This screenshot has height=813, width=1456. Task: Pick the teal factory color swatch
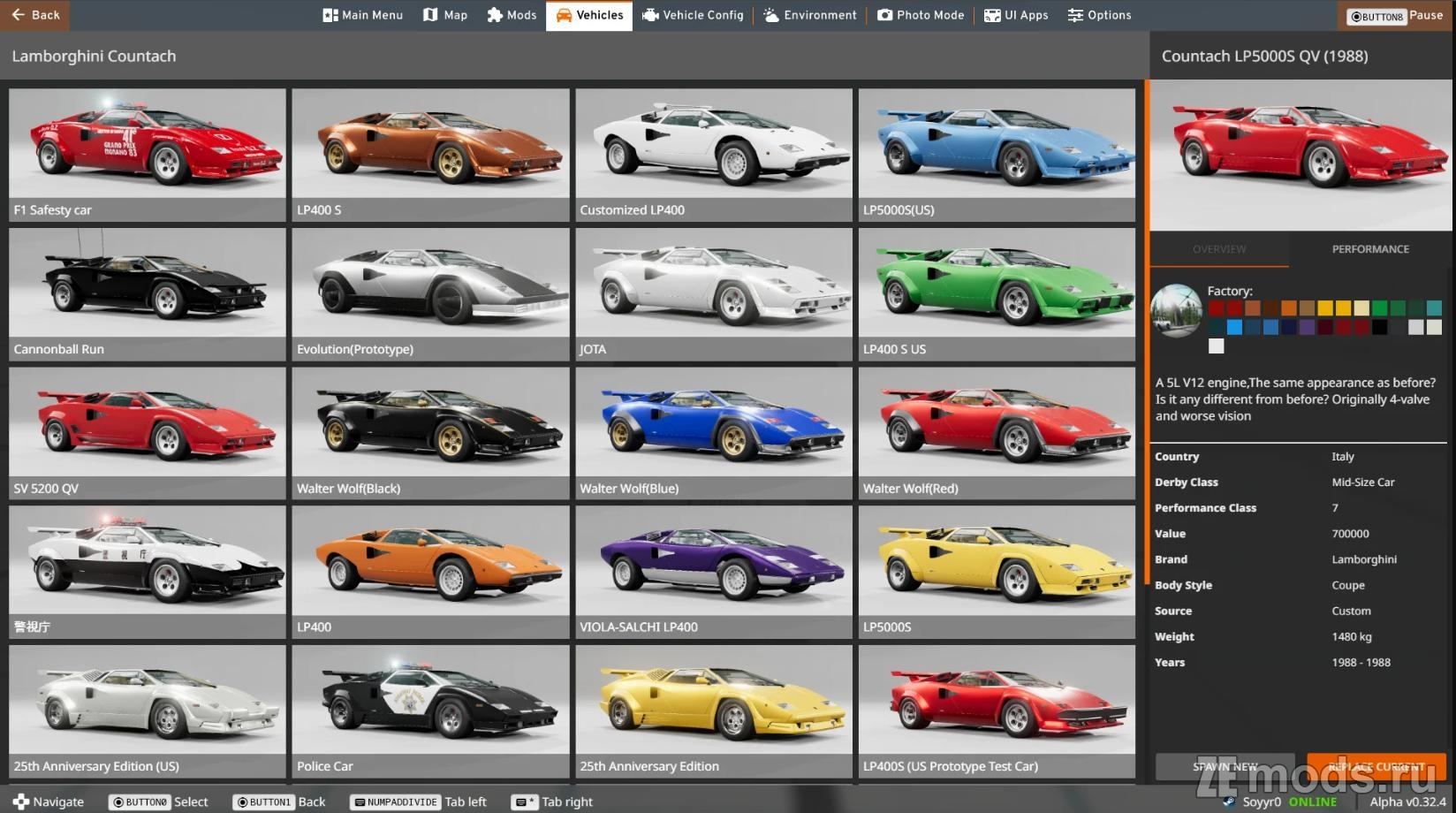point(1434,308)
